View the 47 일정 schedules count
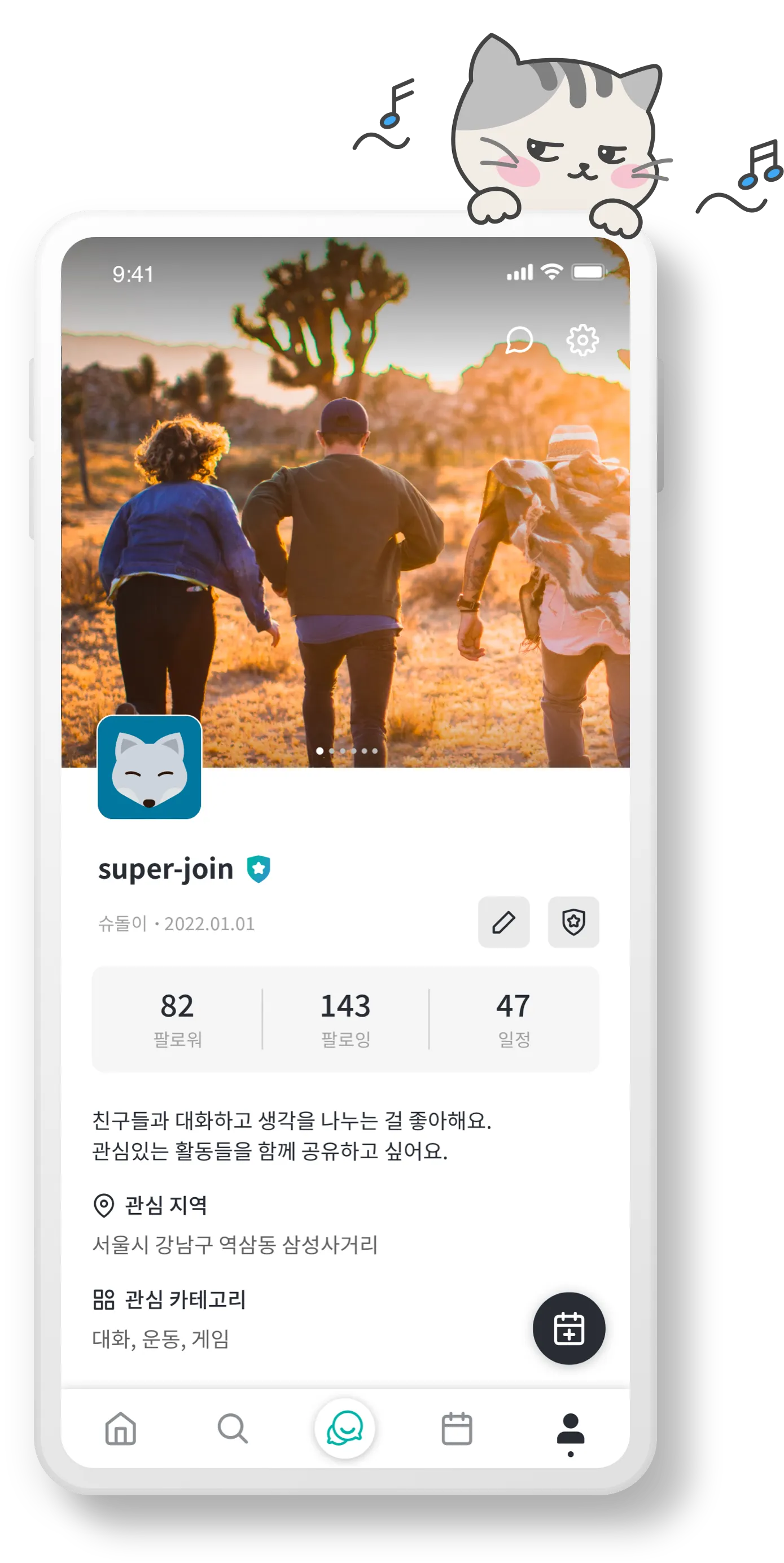Image resolution: width=784 pixels, height=1563 pixels. tap(514, 1019)
